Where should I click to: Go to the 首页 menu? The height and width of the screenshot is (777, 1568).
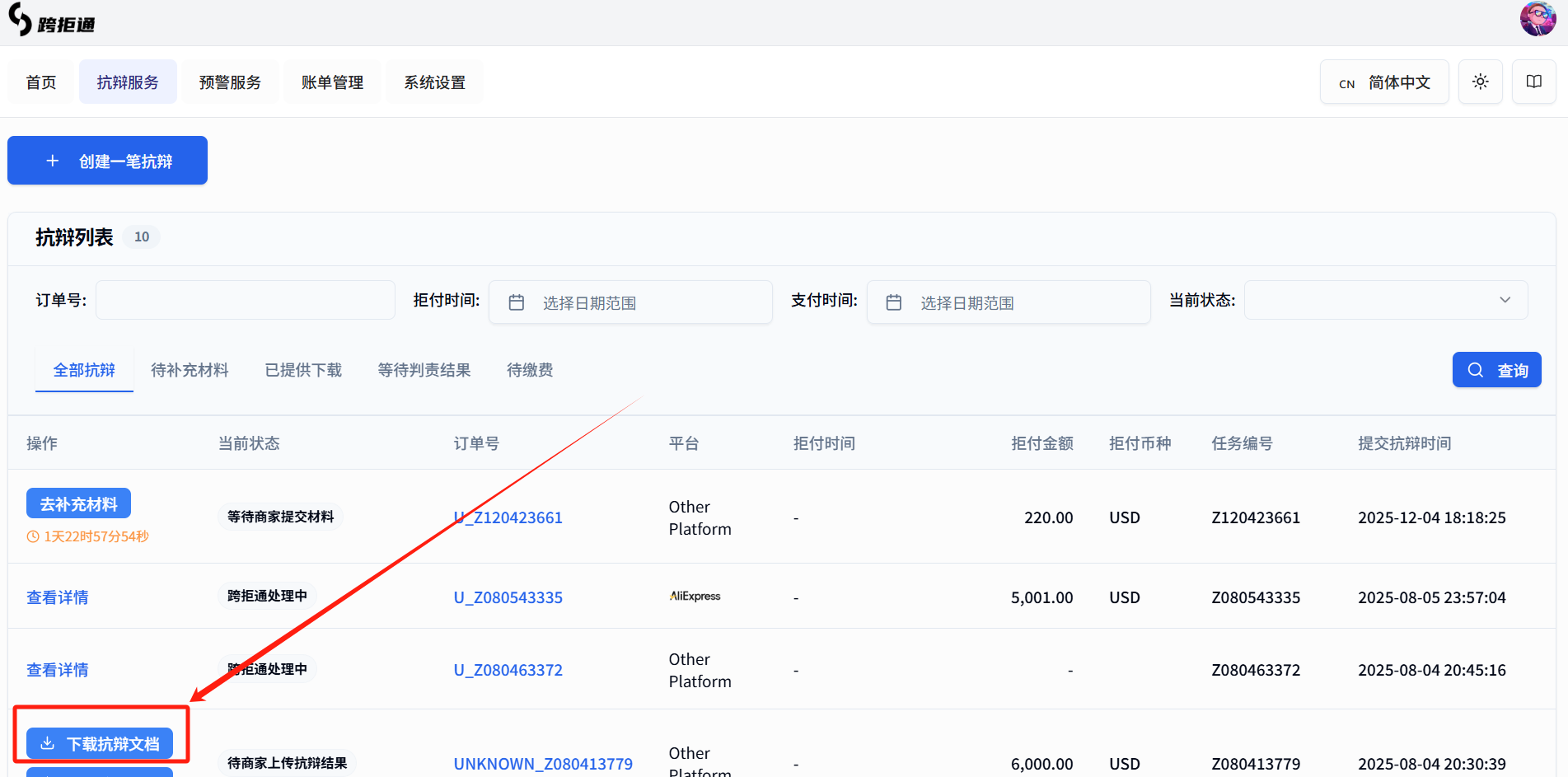coord(41,82)
